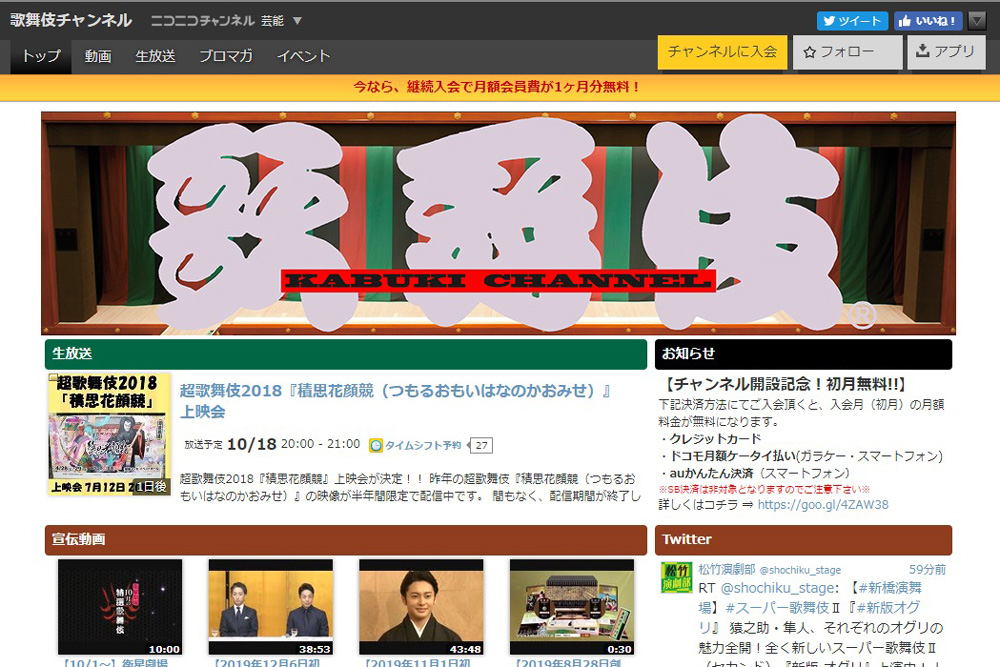Open the https://goo.gl/4ZAW38 link
This screenshot has height=667, width=1000.
coord(823,504)
